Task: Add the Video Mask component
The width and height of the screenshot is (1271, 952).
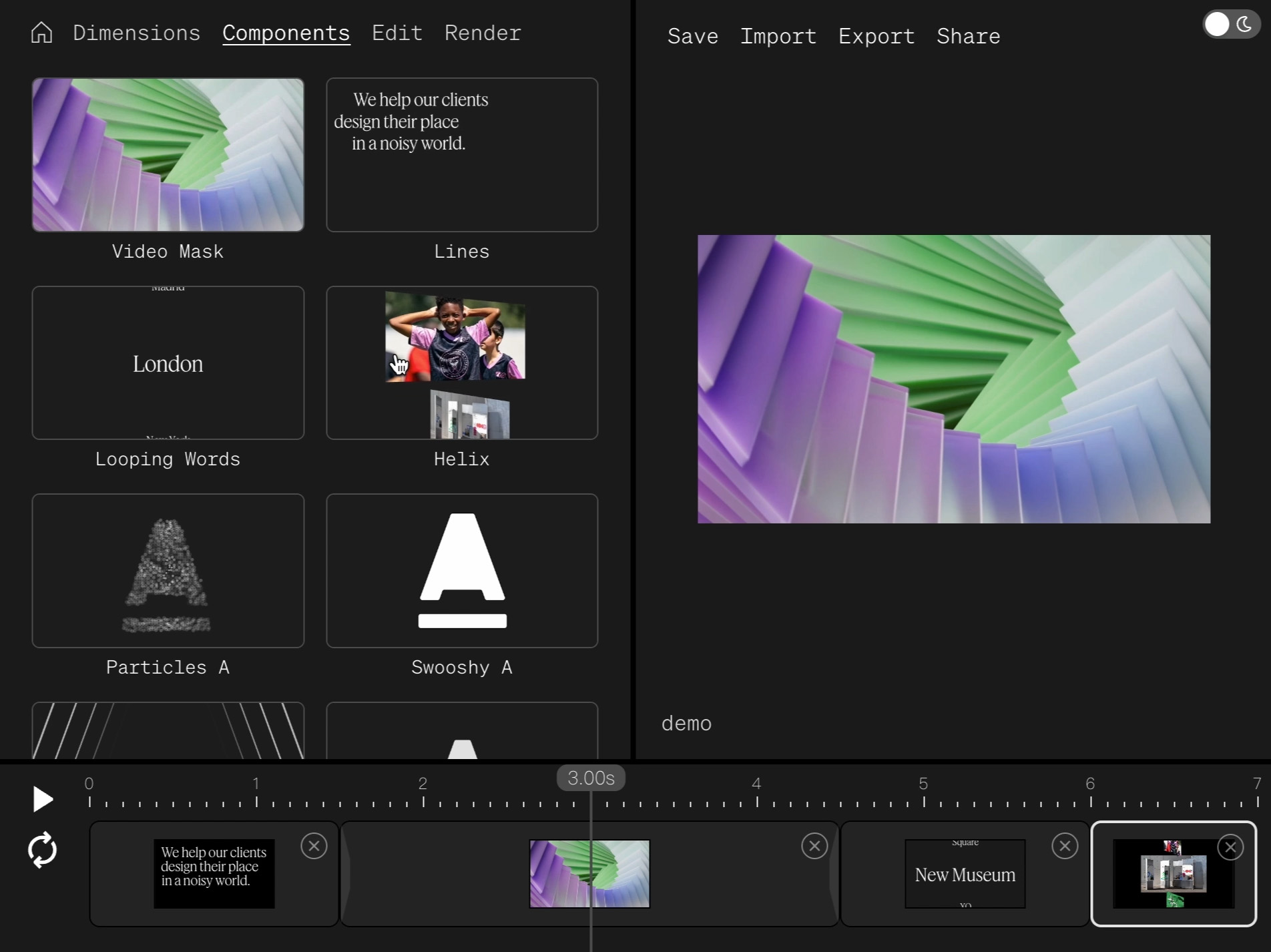Action: coord(168,155)
